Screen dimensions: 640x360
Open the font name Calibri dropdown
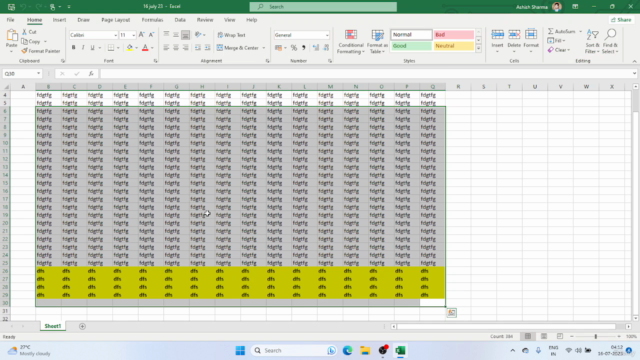(x=115, y=36)
